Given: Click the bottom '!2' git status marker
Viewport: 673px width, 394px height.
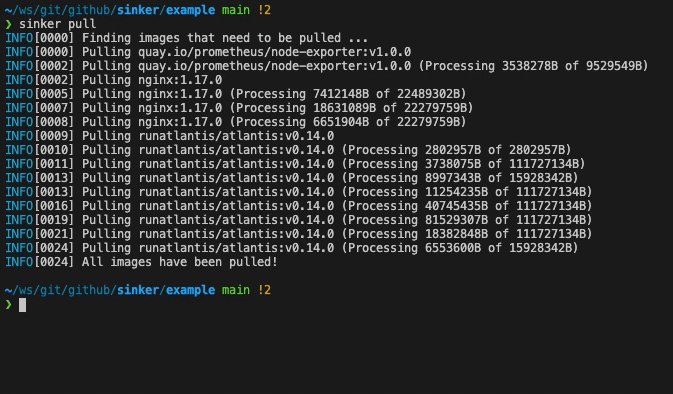Looking at the screenshot, I should pos(264,290).
